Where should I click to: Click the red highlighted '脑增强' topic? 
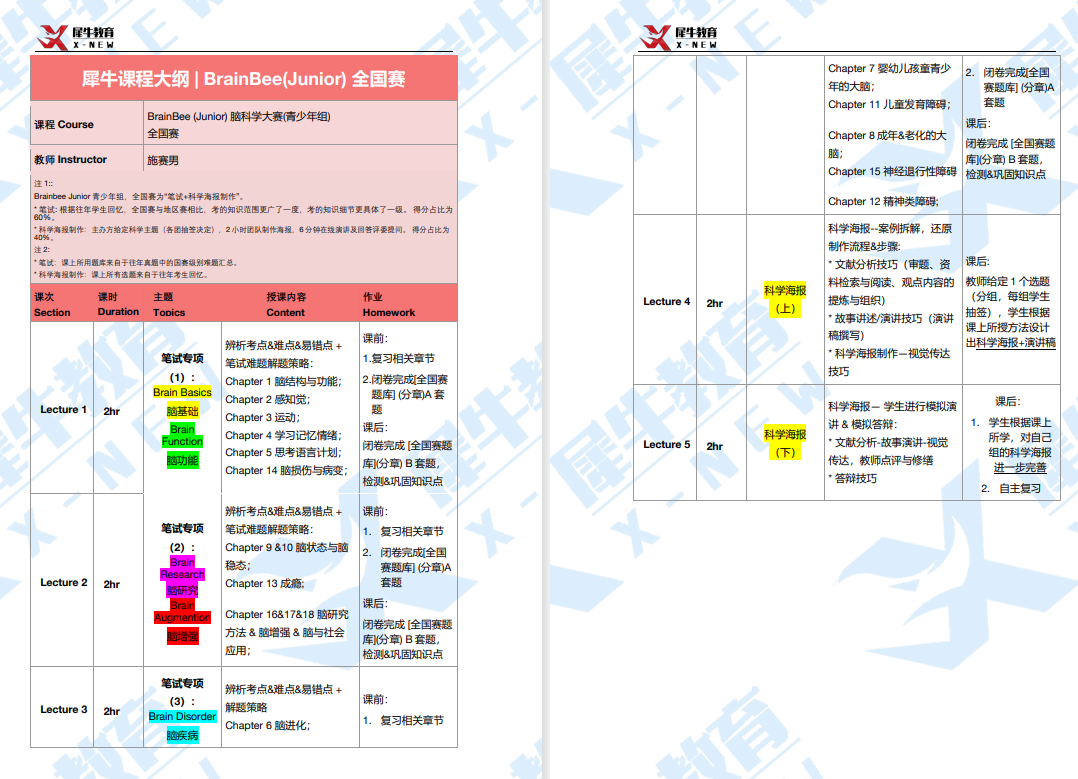click(x=182, y=637)
